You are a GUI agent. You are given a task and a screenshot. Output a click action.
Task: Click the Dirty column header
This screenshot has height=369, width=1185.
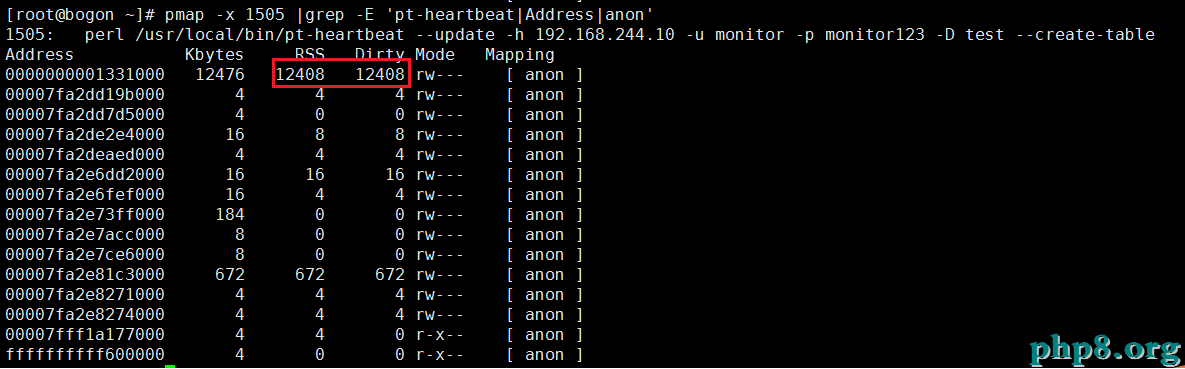(380, 54)
